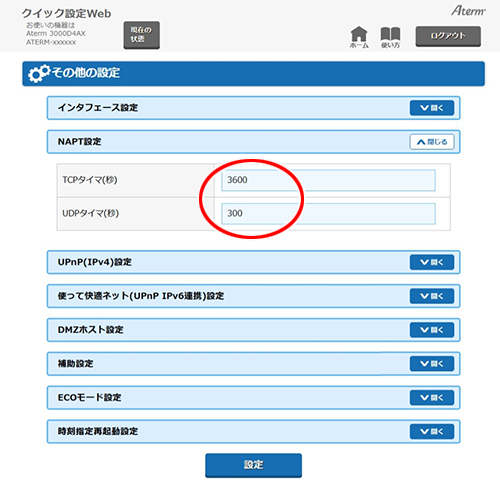Click the Aterm 3000D4AX model text
This screenshot has height=489, width=500.
[56, 33]
